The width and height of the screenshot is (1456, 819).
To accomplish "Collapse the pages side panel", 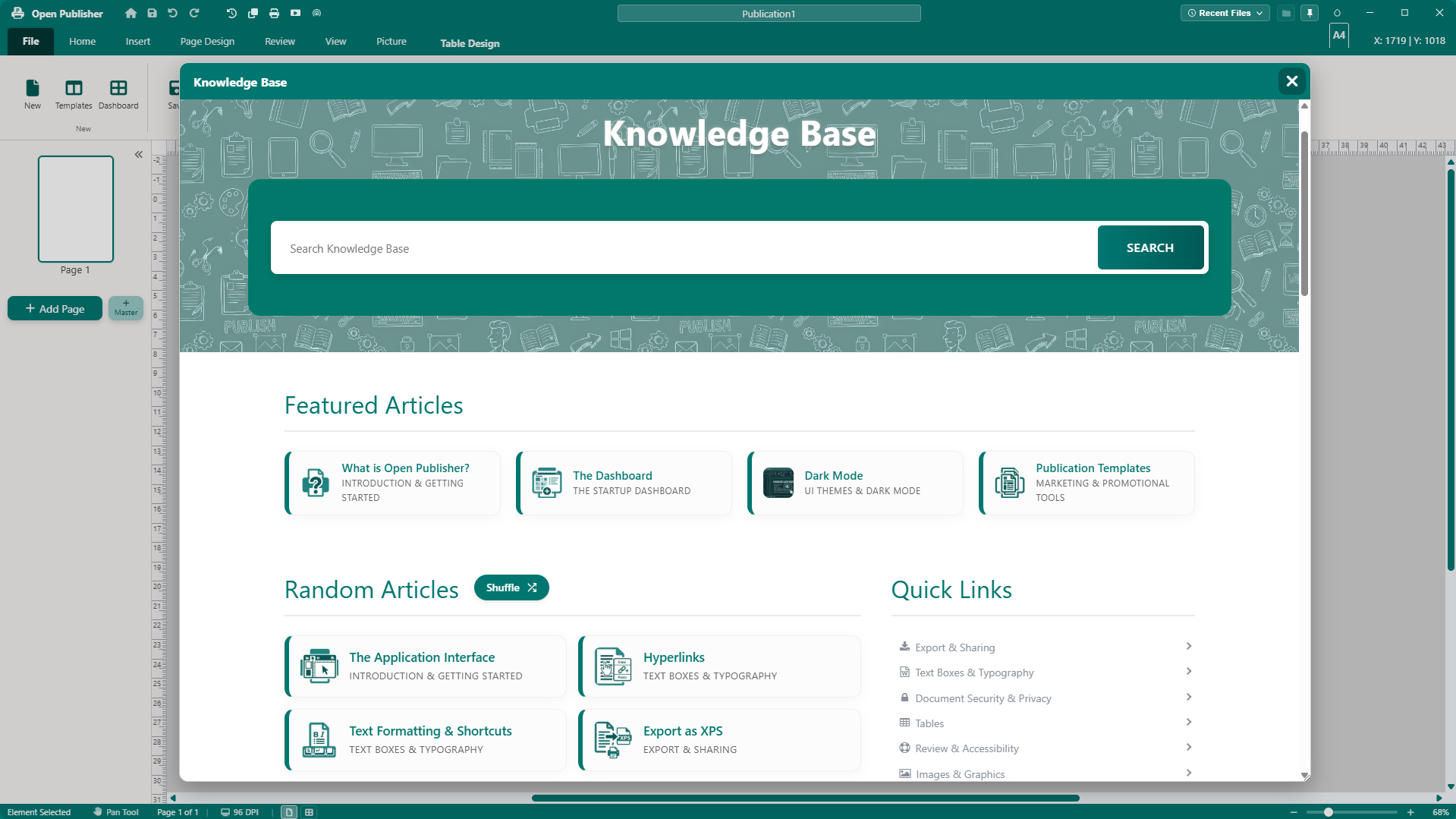I will (139, 154).
